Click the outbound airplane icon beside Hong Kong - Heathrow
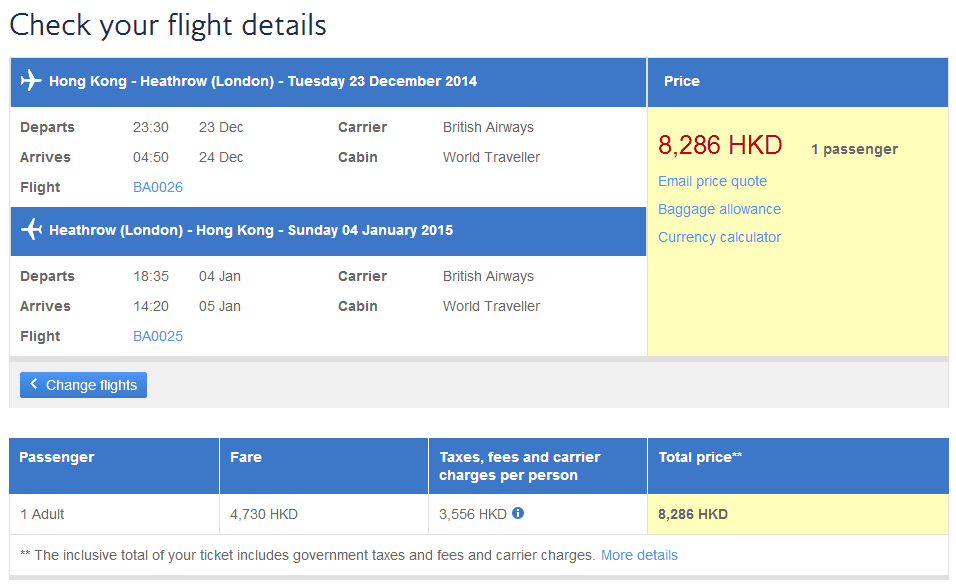This screenshot has height=588, width=956. (31, 81)
